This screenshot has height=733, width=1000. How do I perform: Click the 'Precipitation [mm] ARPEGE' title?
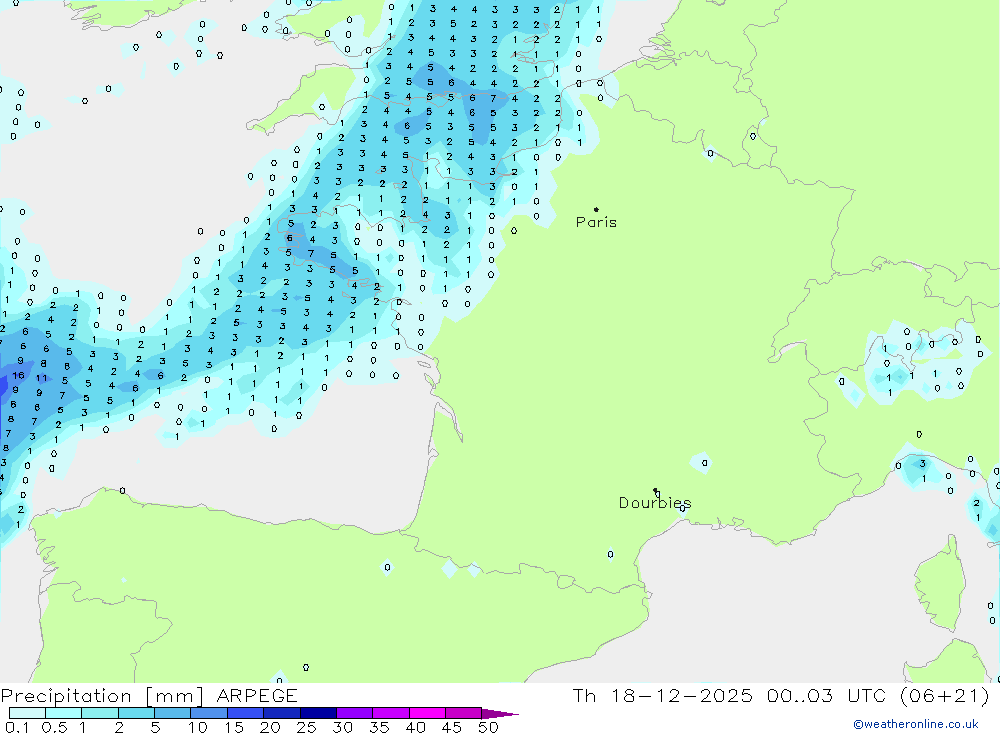(x=149, y=695)
